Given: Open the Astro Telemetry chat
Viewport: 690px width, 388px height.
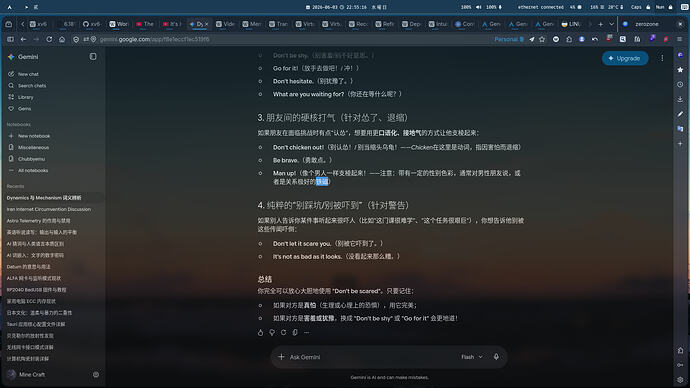Looking at the screenshot, I should tap(38, 221).
